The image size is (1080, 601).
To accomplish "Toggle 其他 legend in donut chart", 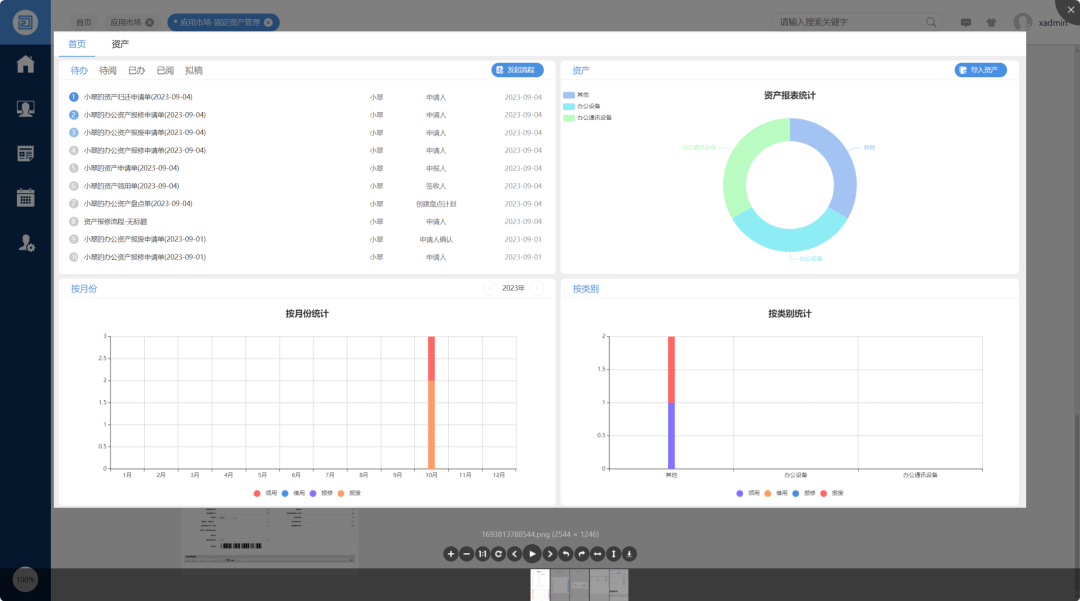I will 576,95.
